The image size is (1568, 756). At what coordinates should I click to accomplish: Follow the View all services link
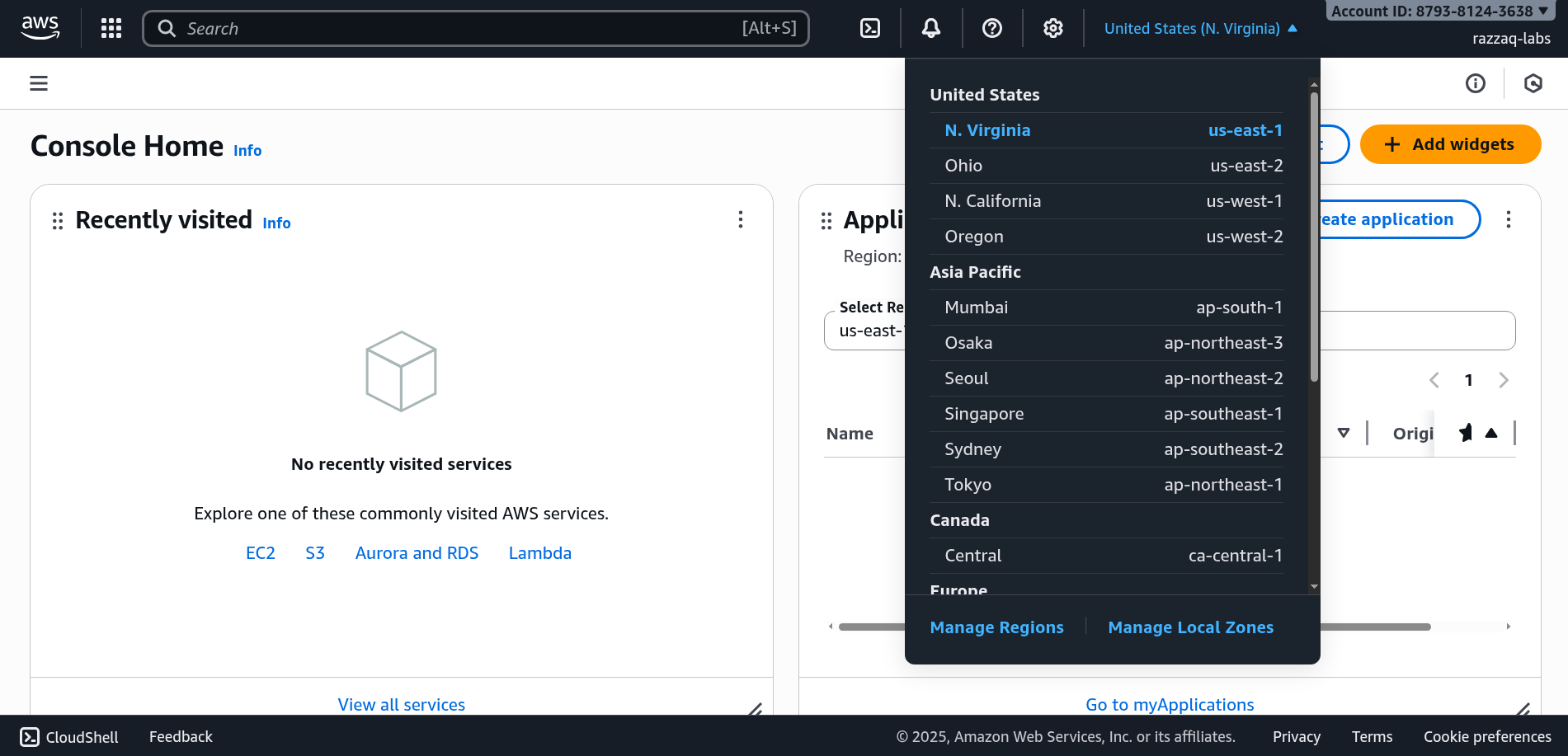[x=402, y=705]
